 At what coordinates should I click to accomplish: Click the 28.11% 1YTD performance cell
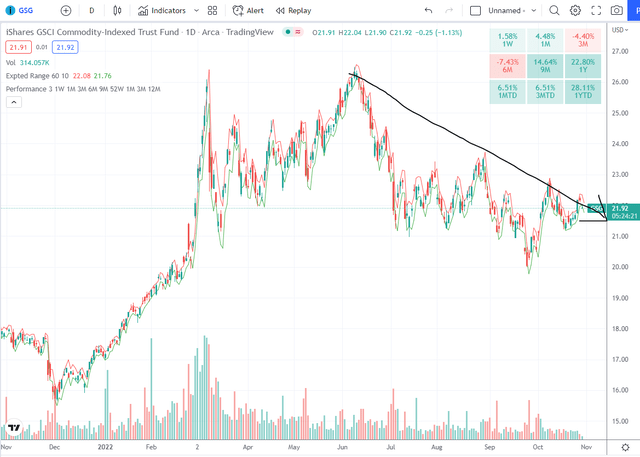coord(583,91)
